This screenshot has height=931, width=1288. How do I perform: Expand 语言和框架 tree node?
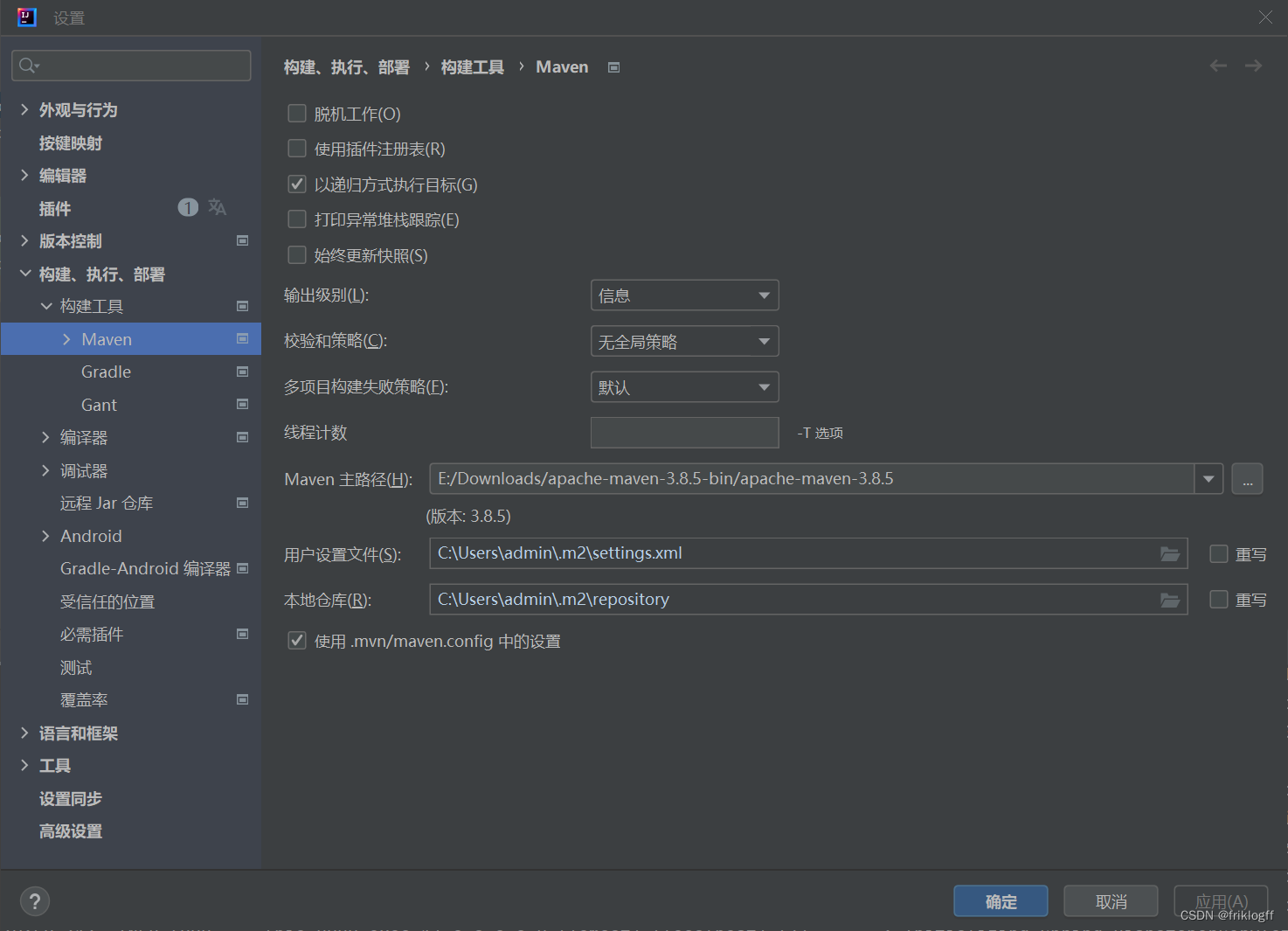coord(24,733)
